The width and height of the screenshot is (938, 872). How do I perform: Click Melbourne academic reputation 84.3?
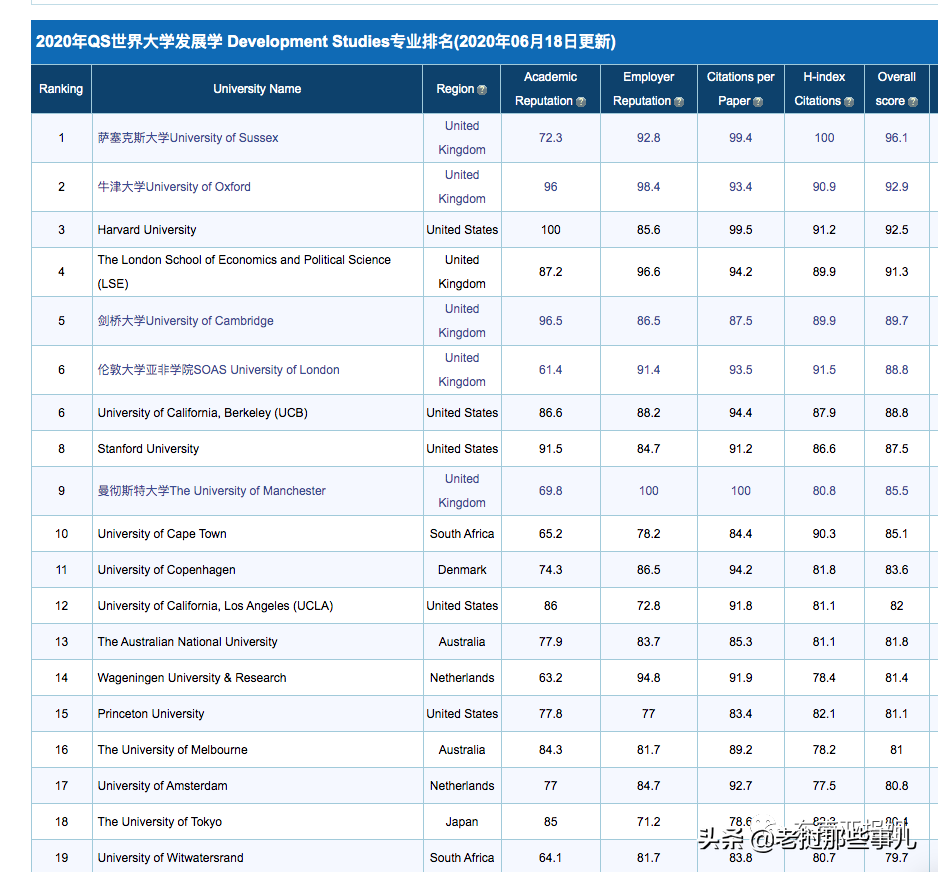(550, 749)
